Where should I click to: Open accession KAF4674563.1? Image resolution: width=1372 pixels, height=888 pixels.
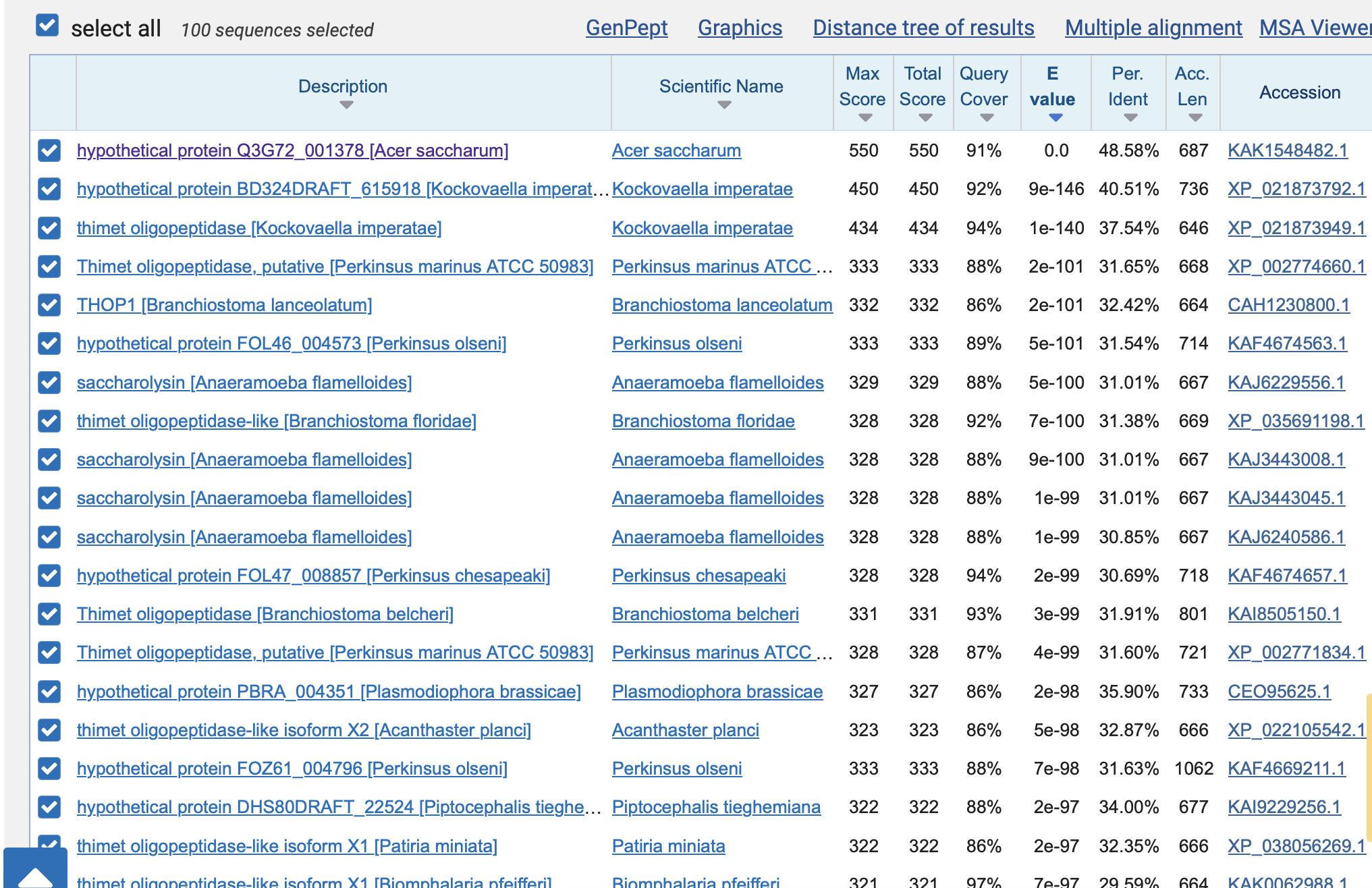1287,343
